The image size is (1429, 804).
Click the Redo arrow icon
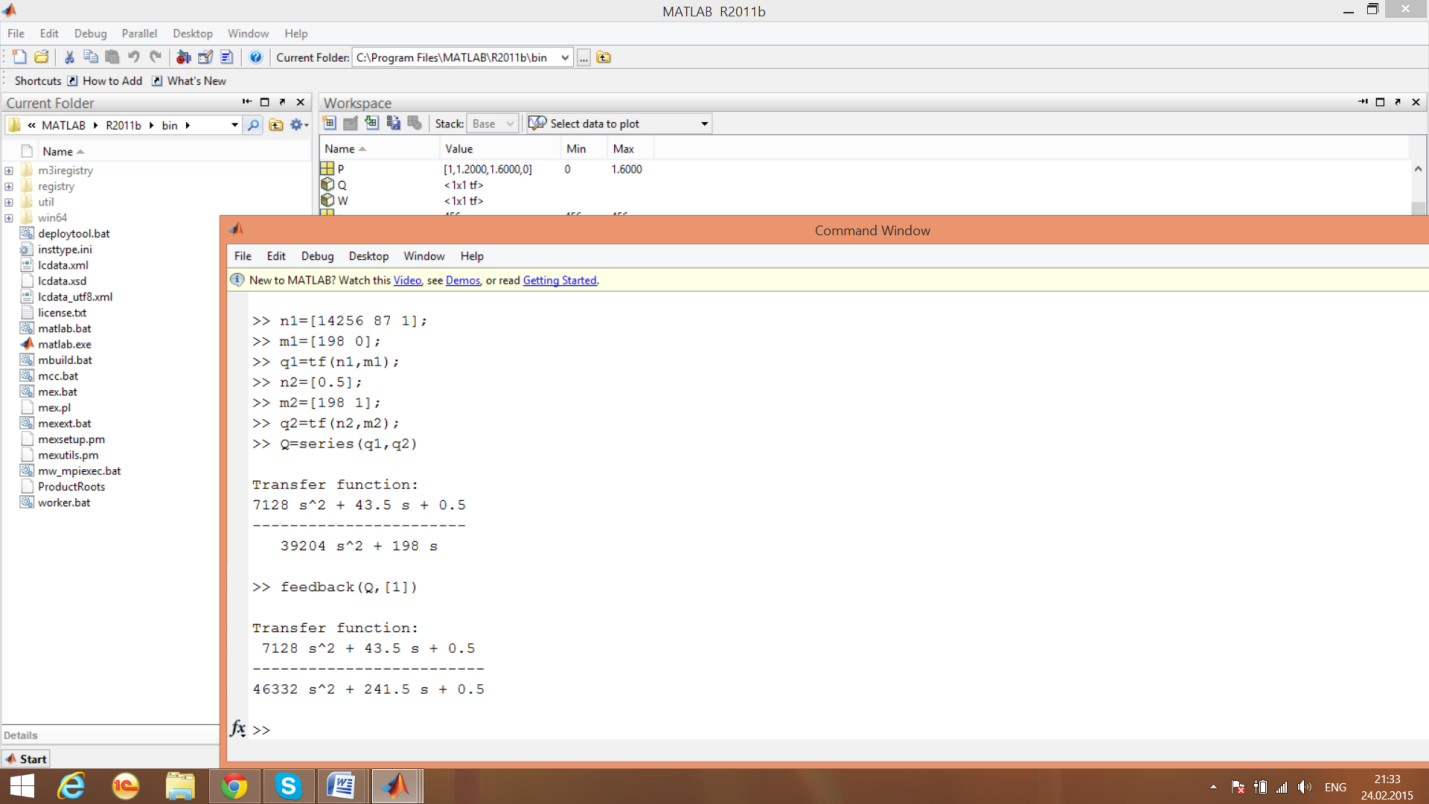tap(155, 57)
